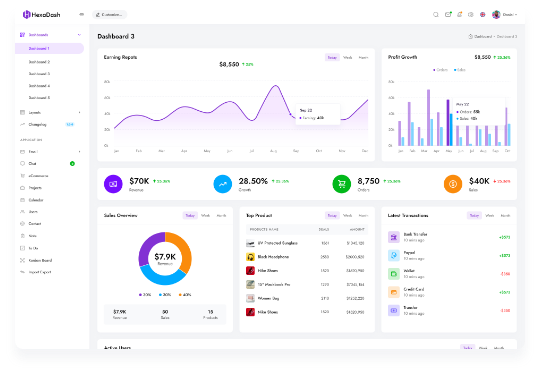The image size is (540, 374).
Task: Click the Macbook Pro product row
Action: (307, 284)
